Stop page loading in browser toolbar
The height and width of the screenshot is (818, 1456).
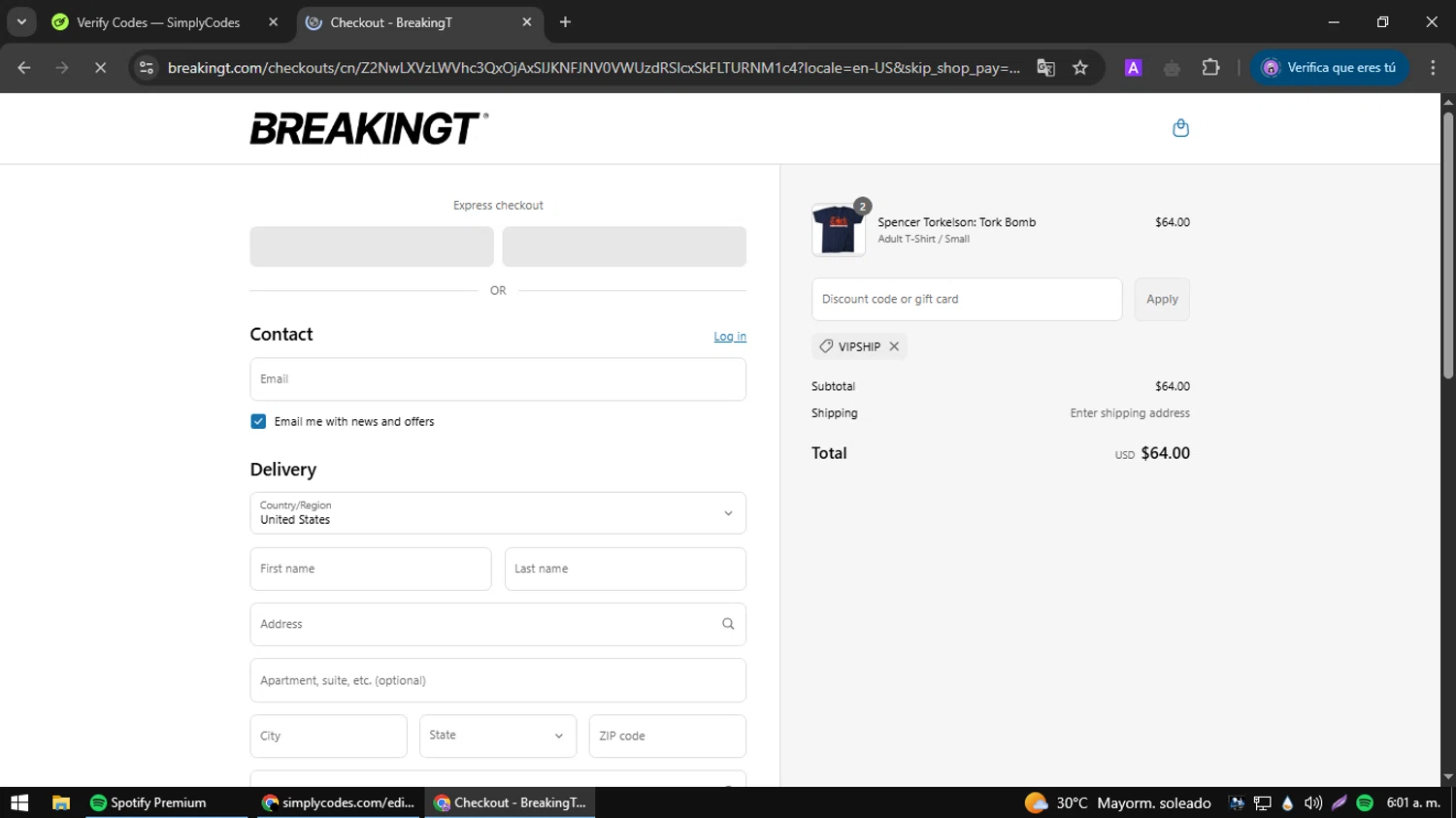(100, 67)
